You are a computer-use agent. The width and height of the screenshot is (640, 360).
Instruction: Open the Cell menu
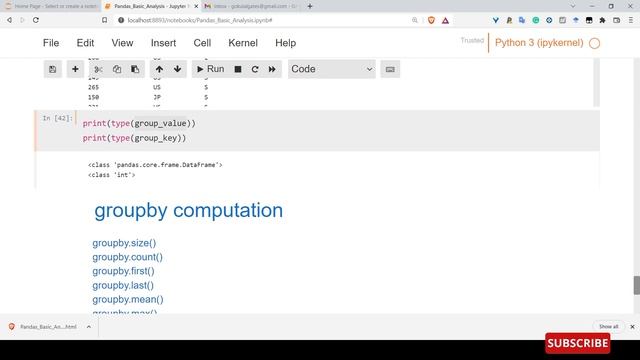(x=202, y=43)
